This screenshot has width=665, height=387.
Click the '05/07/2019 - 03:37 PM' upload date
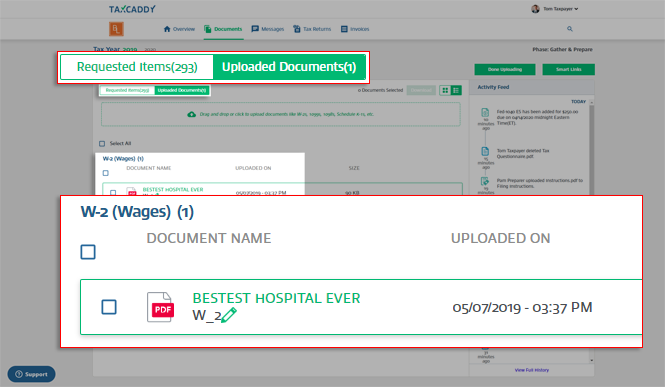[x=522, y=307]
